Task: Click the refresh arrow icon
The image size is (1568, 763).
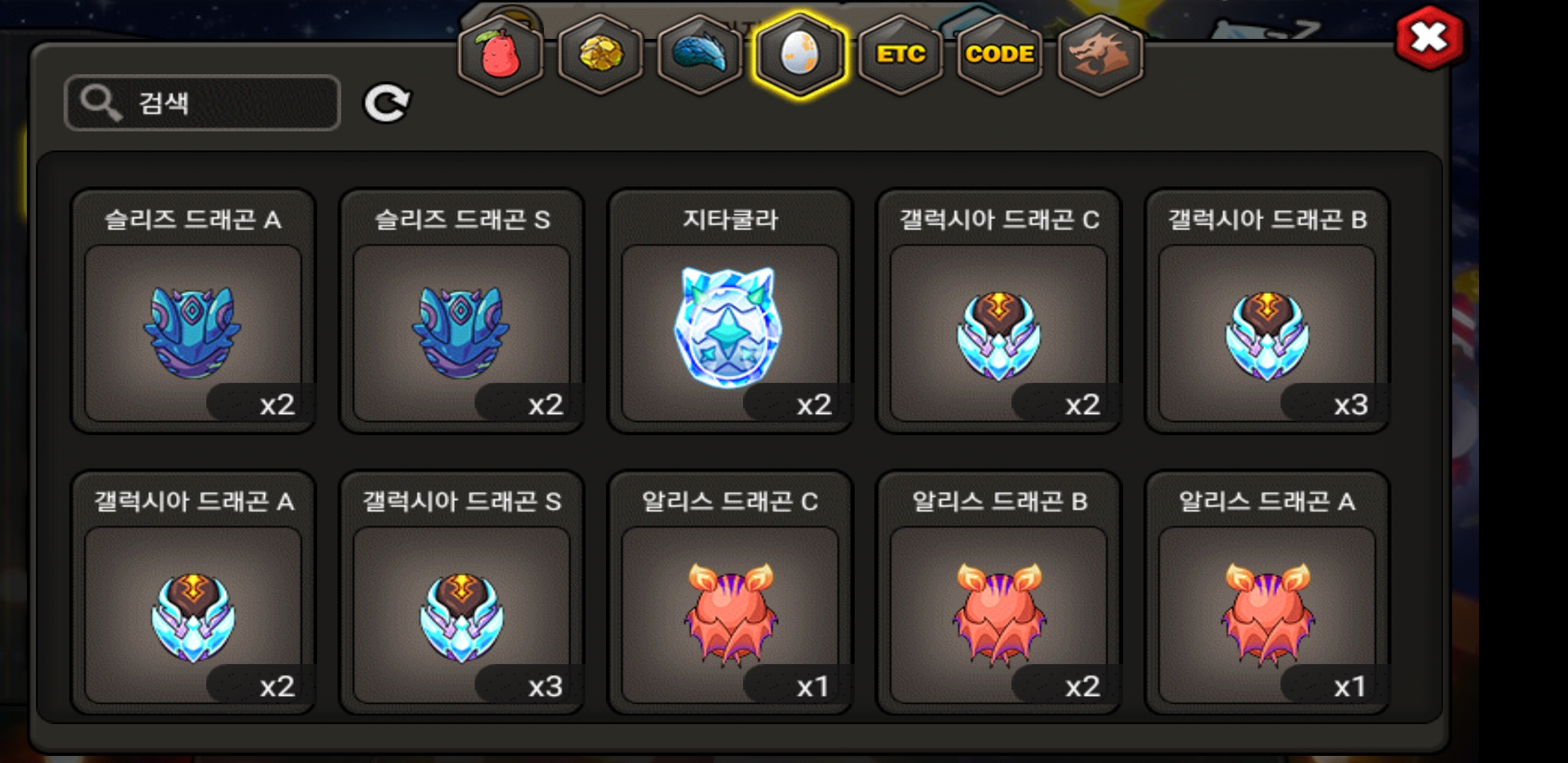Action: point(386,104)
